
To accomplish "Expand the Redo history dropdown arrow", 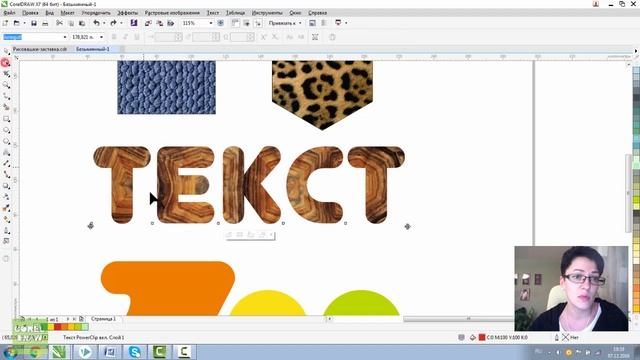I will [x=121, y=23].
